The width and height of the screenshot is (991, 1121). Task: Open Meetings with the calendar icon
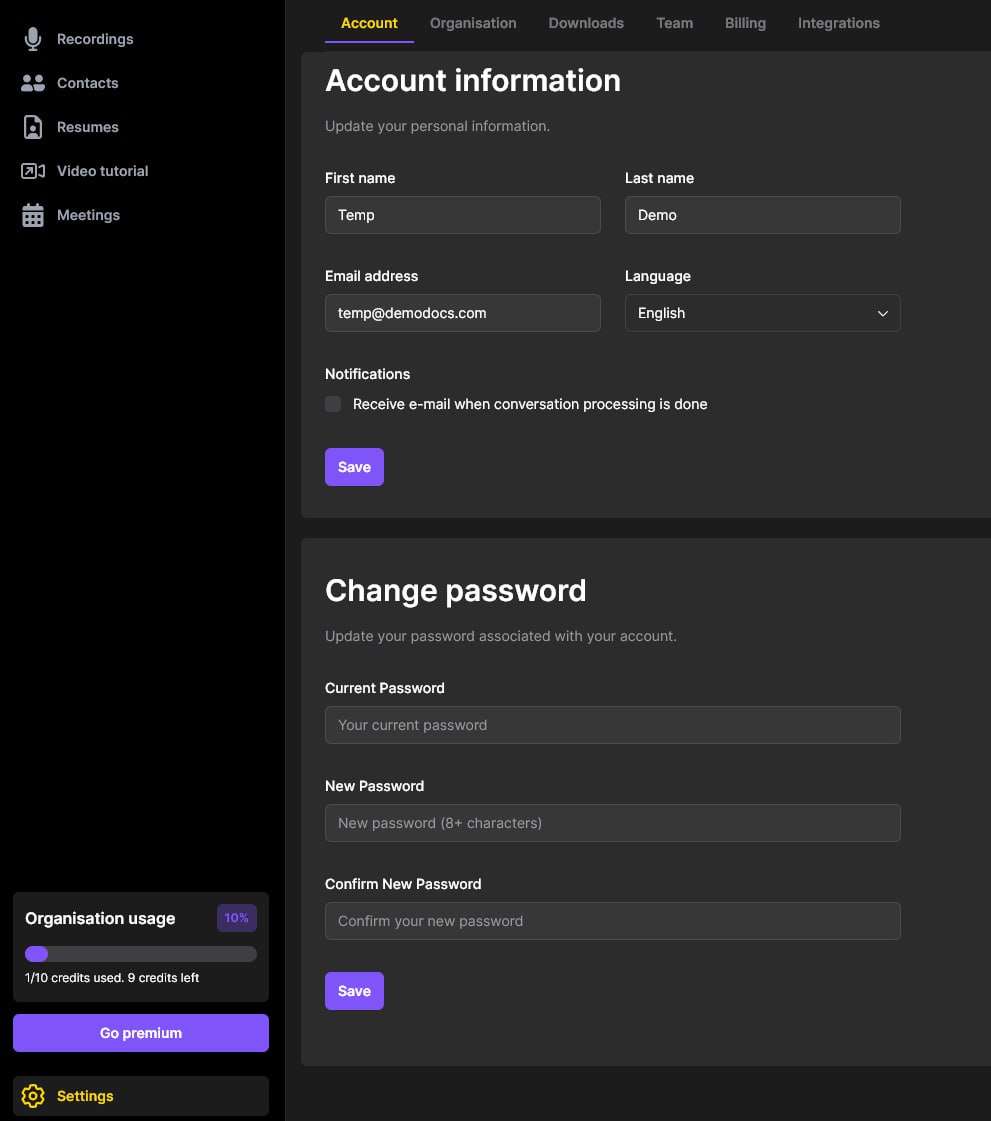pos(33,214)
